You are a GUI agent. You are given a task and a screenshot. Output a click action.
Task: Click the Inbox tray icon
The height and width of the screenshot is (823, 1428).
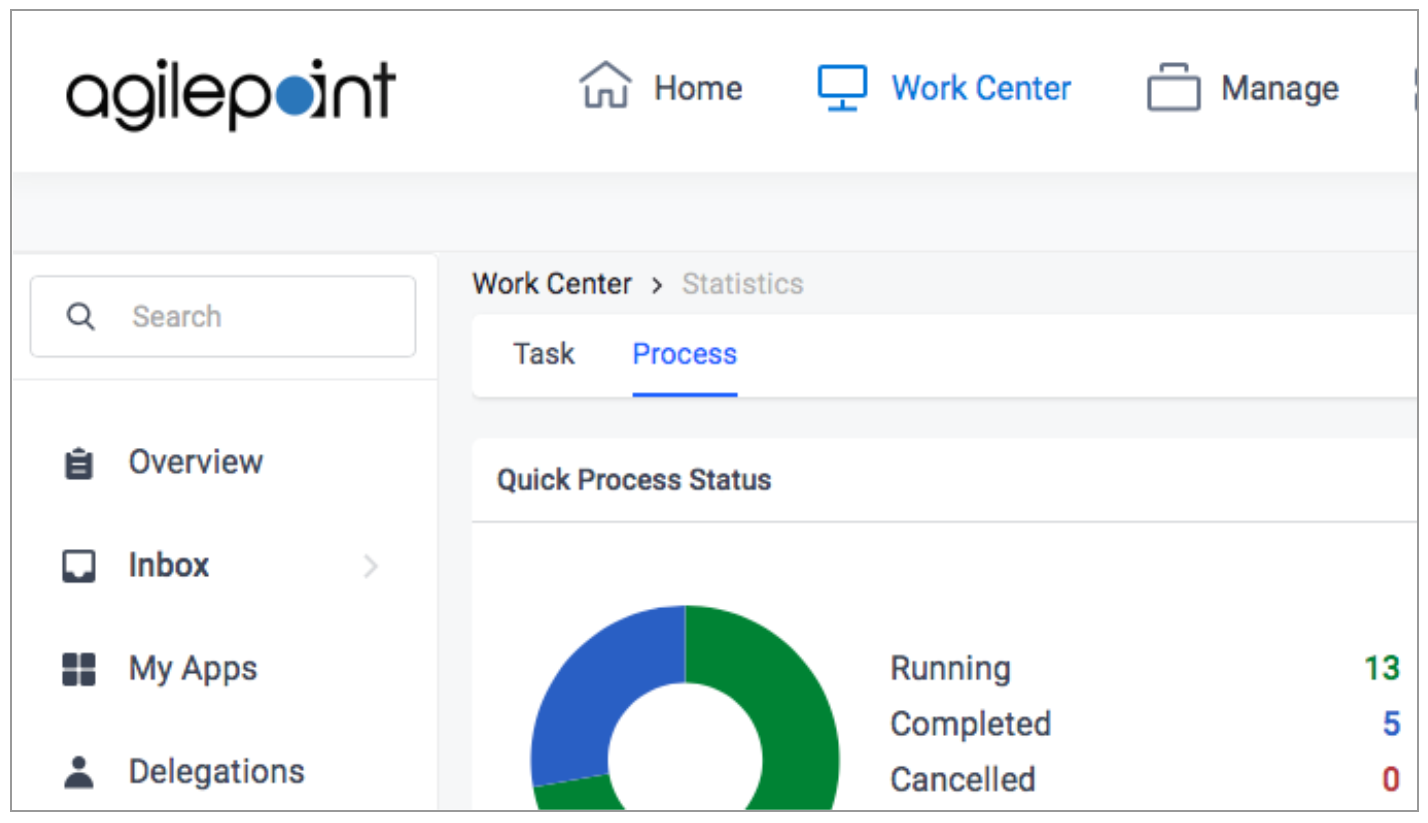[79, 567]
